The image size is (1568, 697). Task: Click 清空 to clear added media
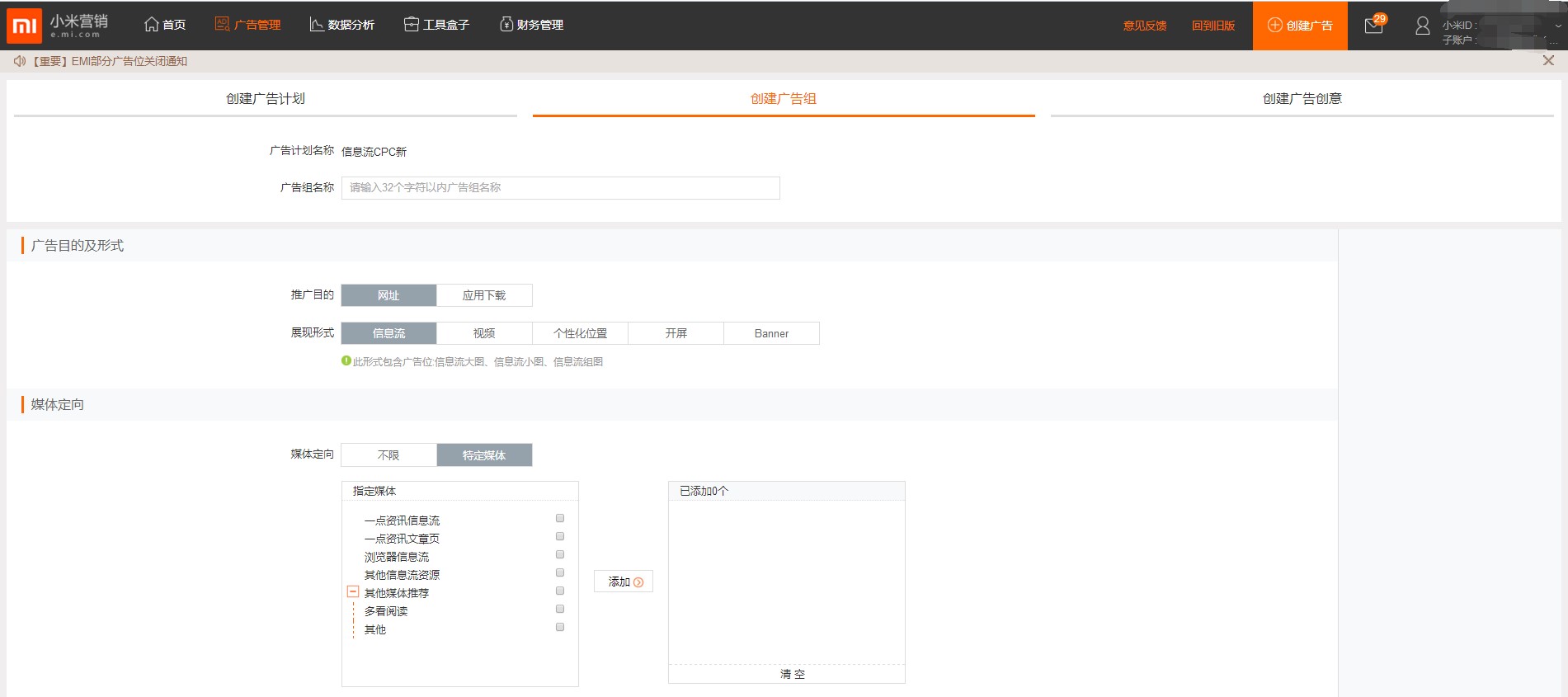(x=793, y=674)
